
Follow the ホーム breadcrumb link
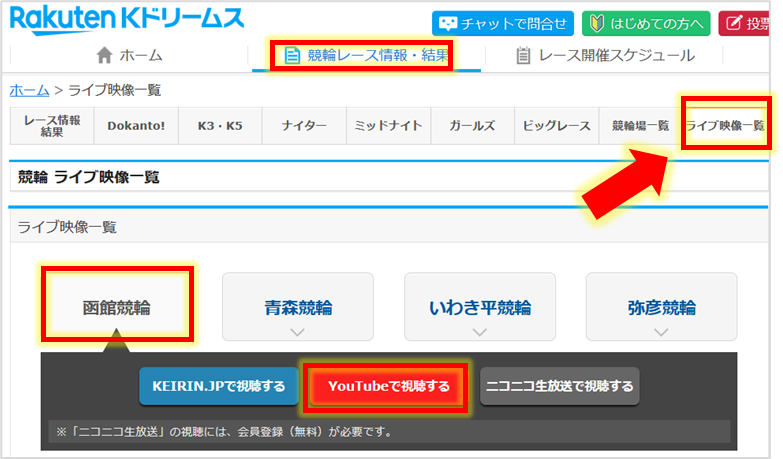(29, 90)
